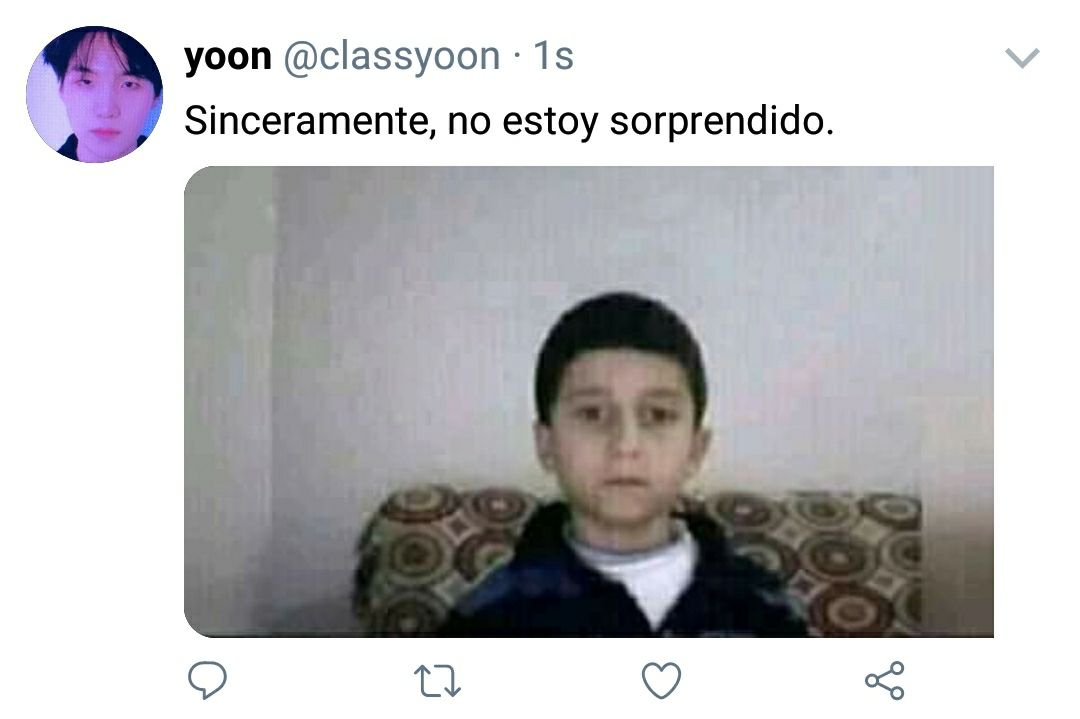Open the share options icon

click(885, 680)
